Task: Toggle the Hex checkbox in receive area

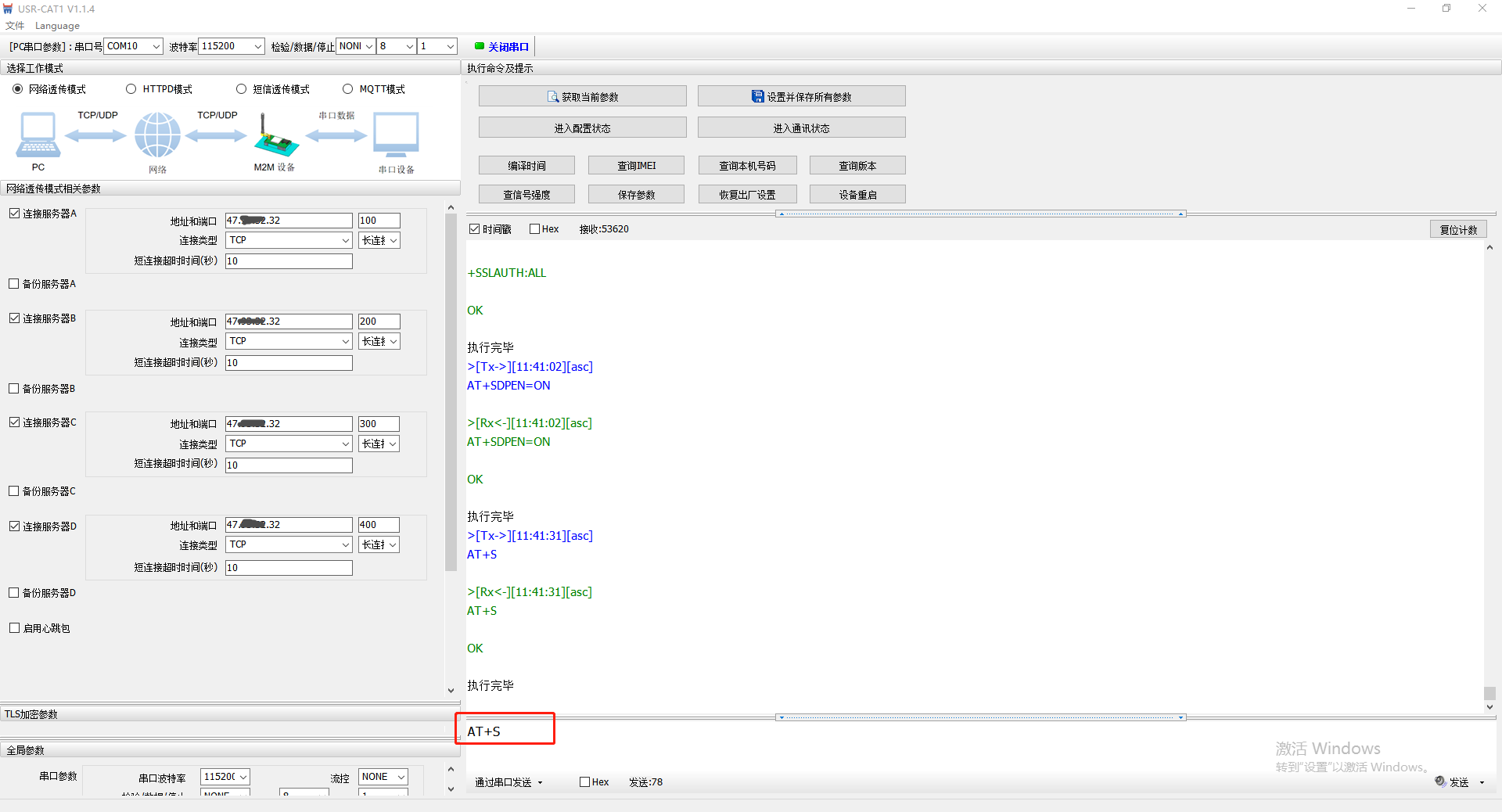Action: click(x=535, y=229)
